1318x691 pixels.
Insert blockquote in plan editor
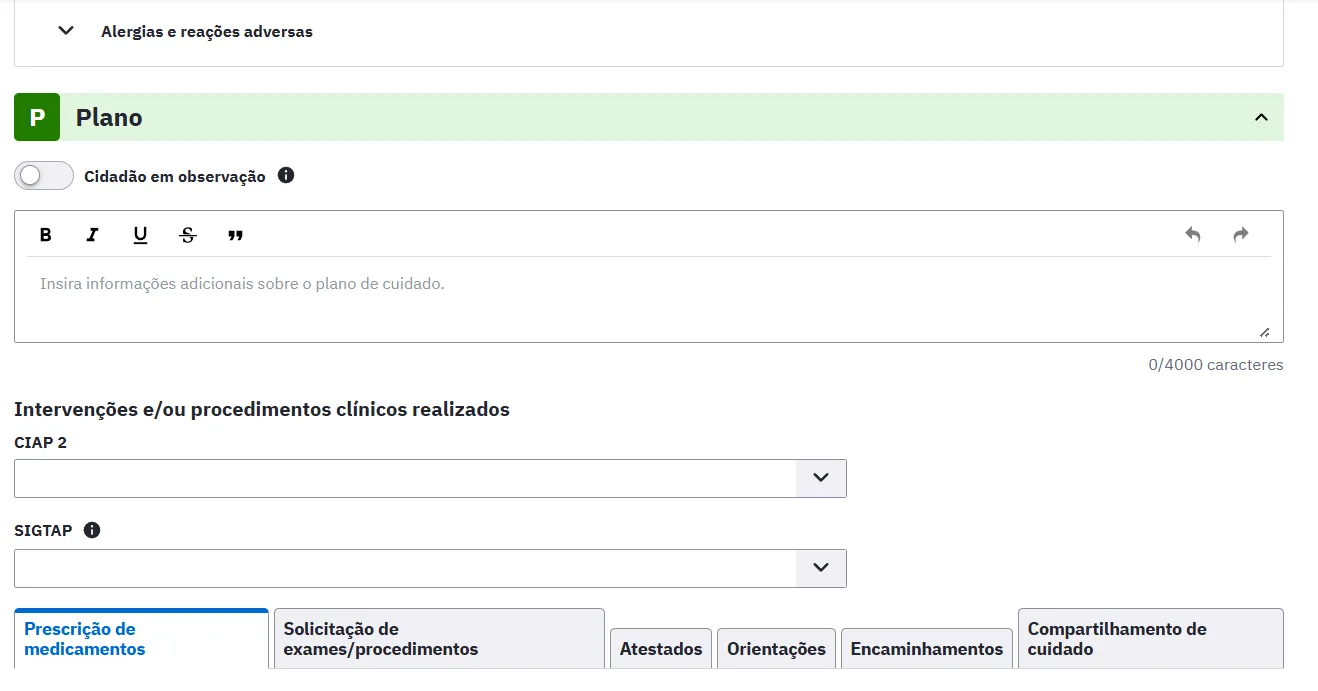pos(236,235)
